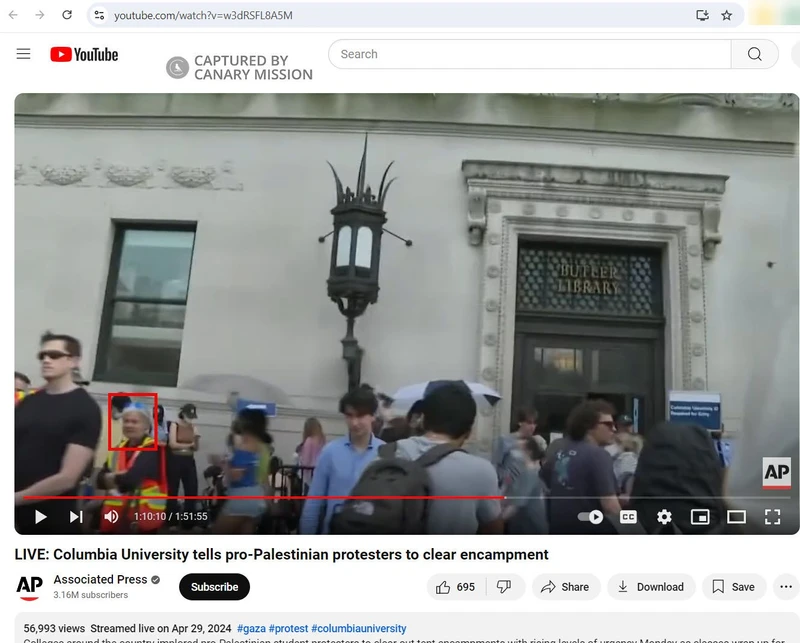The image size is (800, 643).
Task: Enter full screen mode
Action: (x=772, y=517)
